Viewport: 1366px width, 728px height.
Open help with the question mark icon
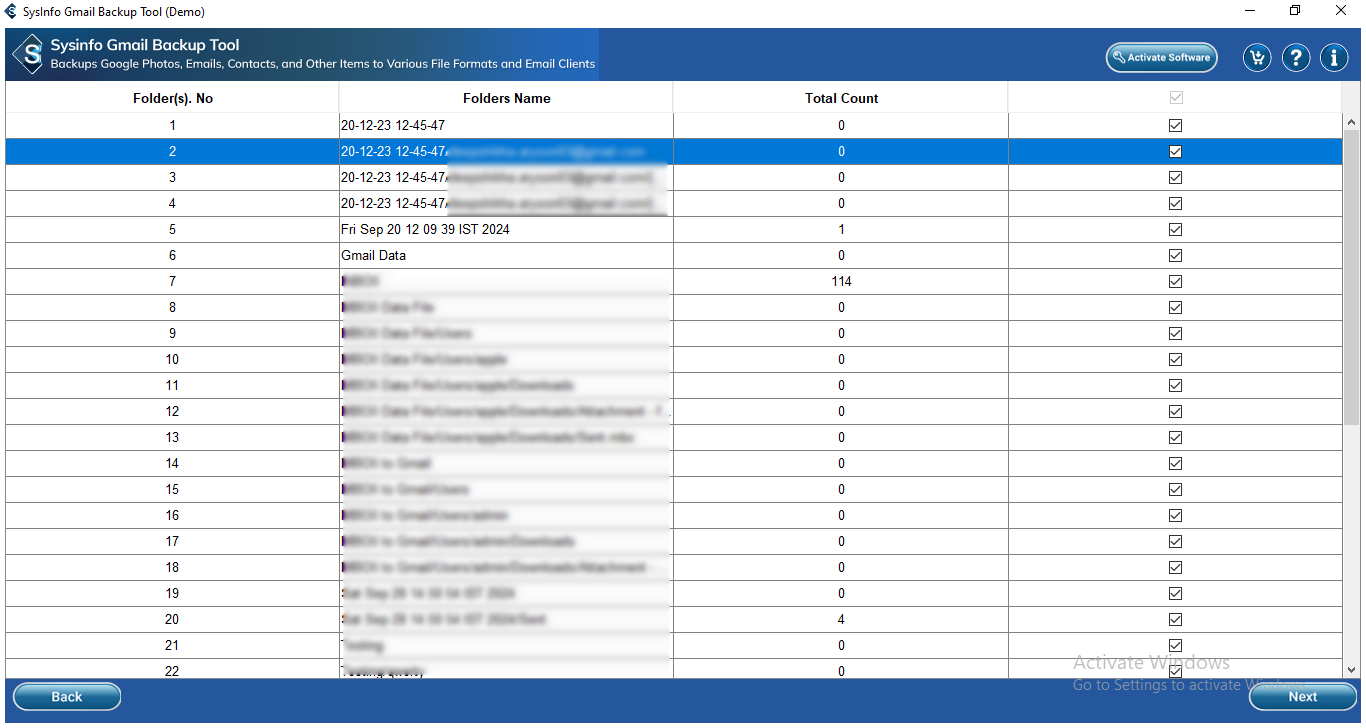click(1296, 57)
